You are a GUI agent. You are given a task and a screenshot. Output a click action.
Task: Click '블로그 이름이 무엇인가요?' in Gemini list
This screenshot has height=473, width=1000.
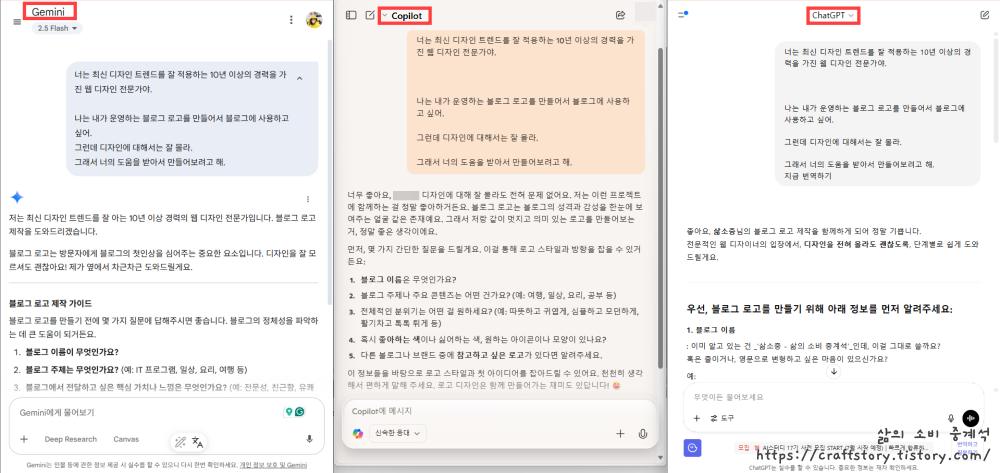click(x=72, y=352)
